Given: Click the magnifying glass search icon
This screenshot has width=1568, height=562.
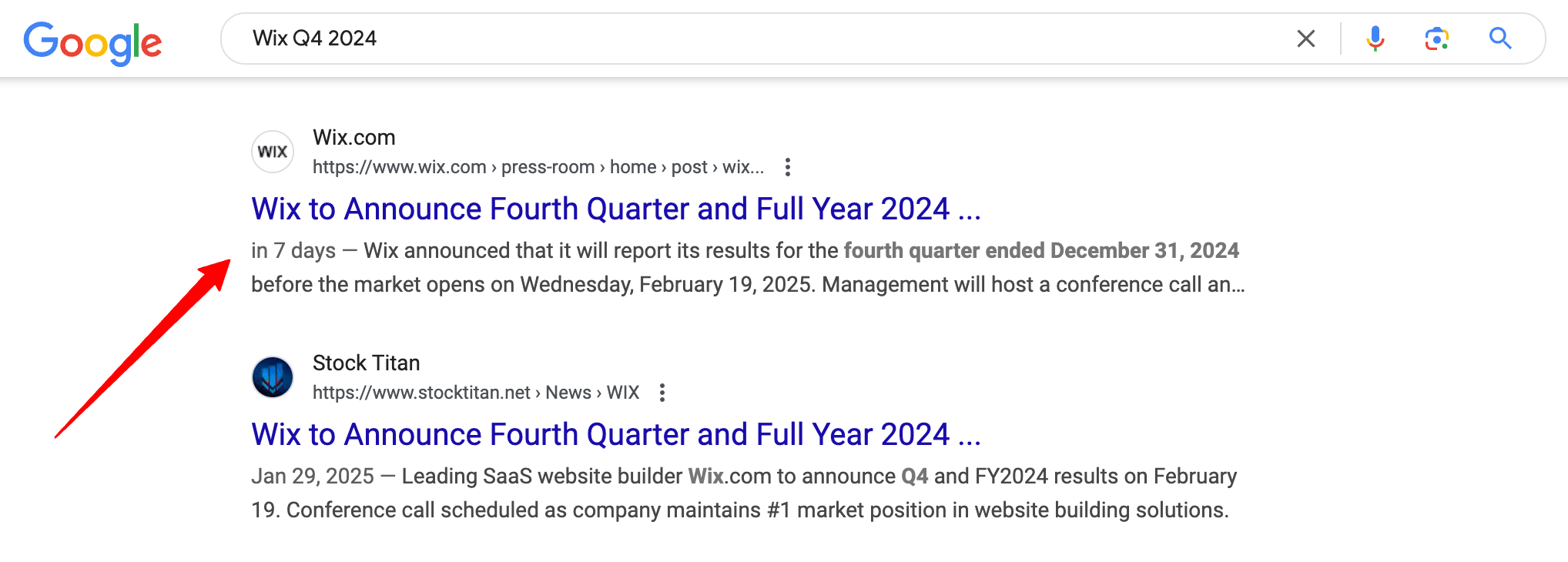Looking at the screenshot, I should click(x=1499, y=38).
